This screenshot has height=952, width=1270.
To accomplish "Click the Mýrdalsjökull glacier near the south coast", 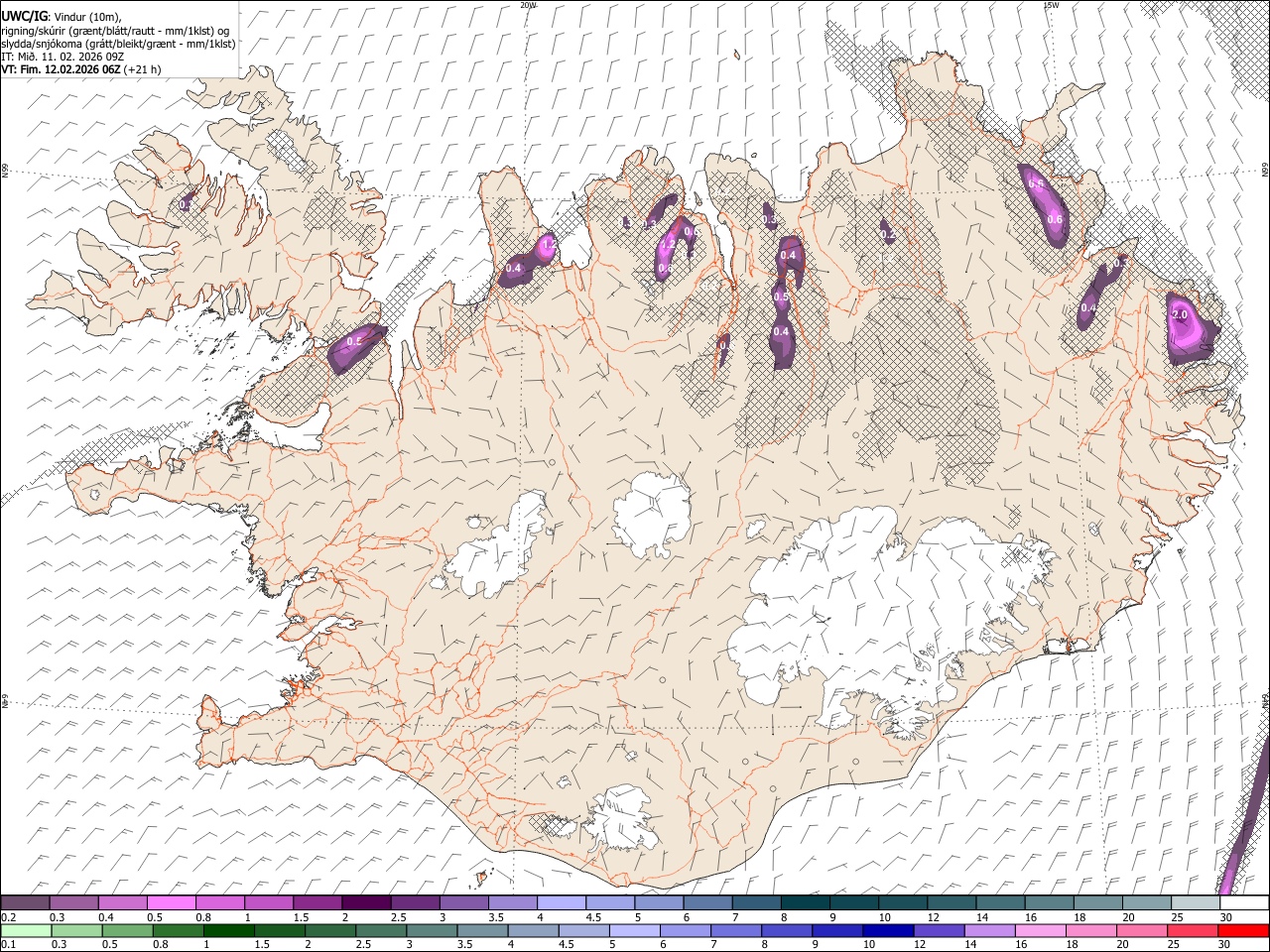I will coord(622,820).
